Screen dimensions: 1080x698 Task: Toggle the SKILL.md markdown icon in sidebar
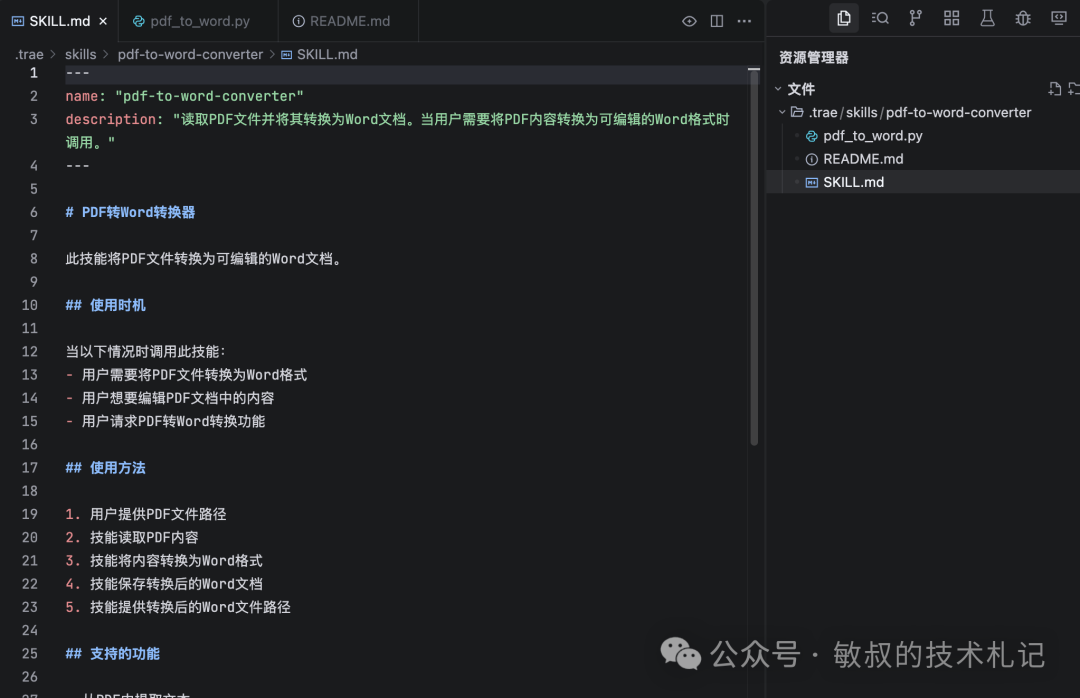point(810,181)
